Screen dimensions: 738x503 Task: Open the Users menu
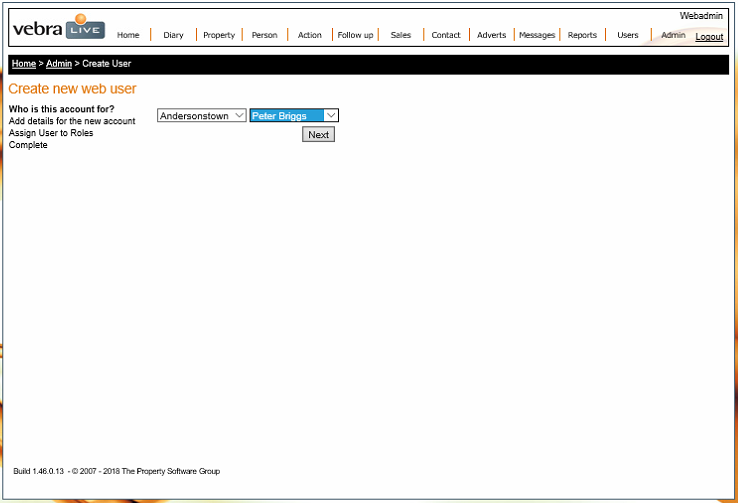[628, 35]
